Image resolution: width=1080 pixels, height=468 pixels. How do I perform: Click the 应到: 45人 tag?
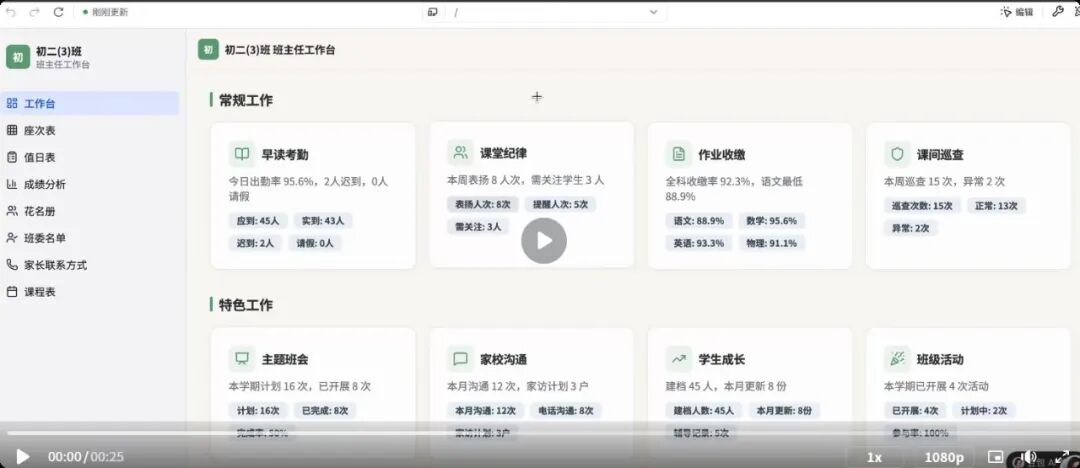[258, 221]
